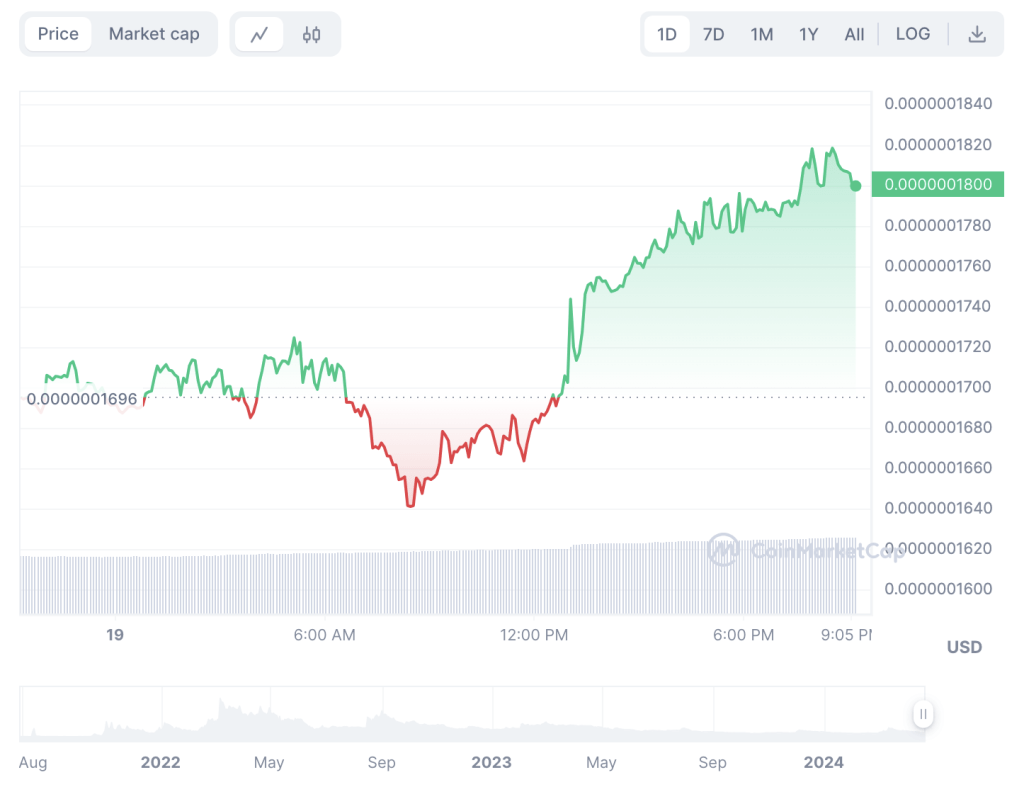The width and height of the screenshot is (1024, 787).
Task: Click the 0.0000001696 opening price label
Action: point(82,399)
